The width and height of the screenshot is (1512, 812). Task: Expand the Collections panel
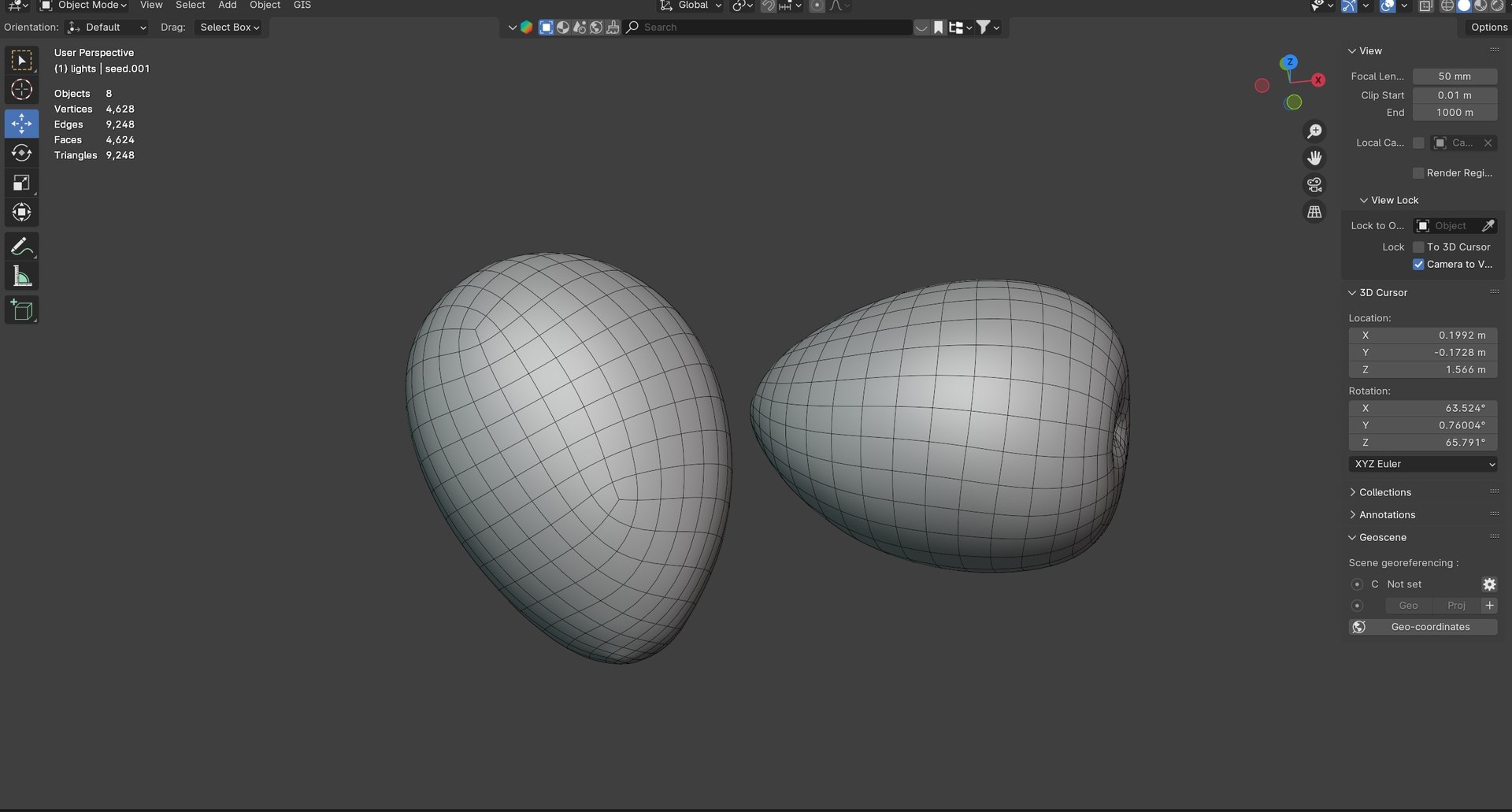(1384, 492)
